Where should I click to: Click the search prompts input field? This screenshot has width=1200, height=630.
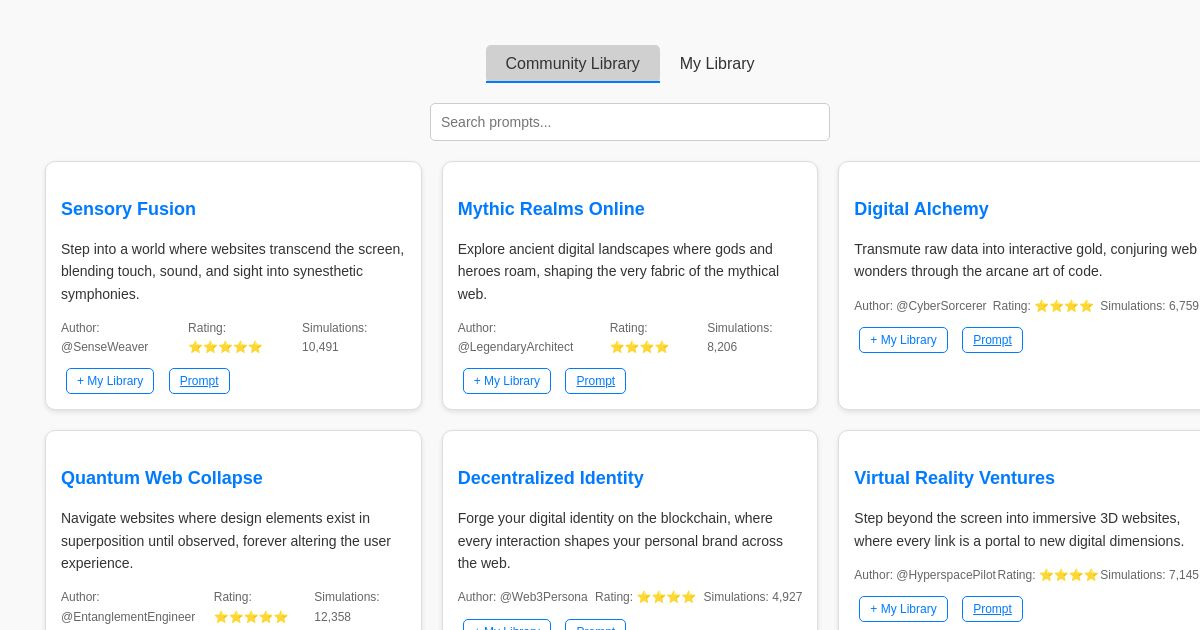630,122
